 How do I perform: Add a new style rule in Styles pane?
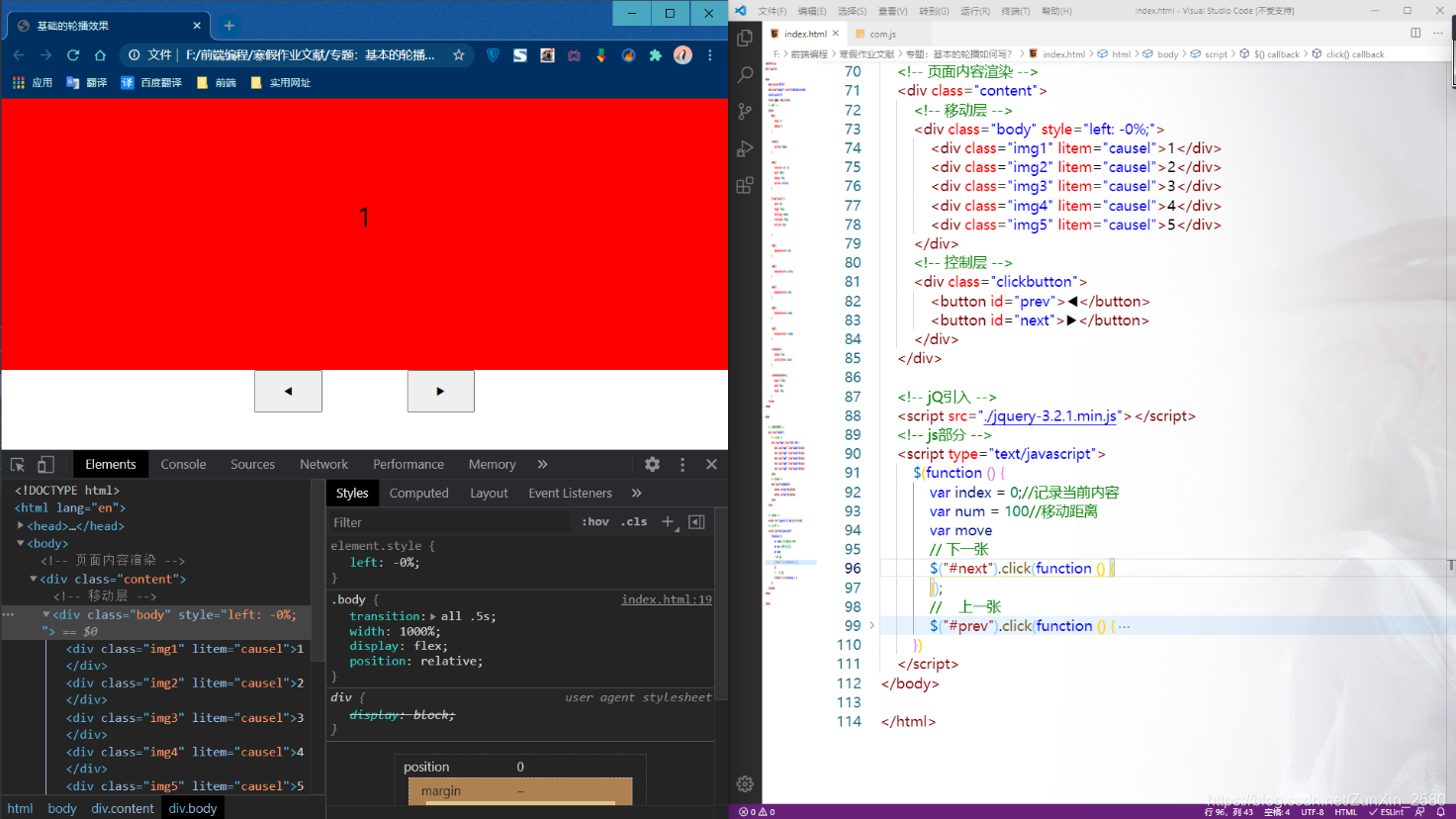(x=668, y=522)
